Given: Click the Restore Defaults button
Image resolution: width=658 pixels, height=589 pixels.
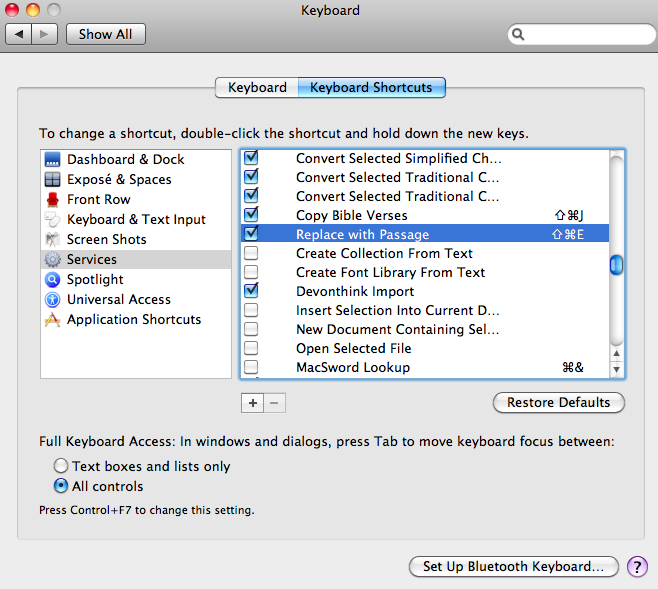Looking at the screenshot, I should pyautogui.click(x=559, y=403).
